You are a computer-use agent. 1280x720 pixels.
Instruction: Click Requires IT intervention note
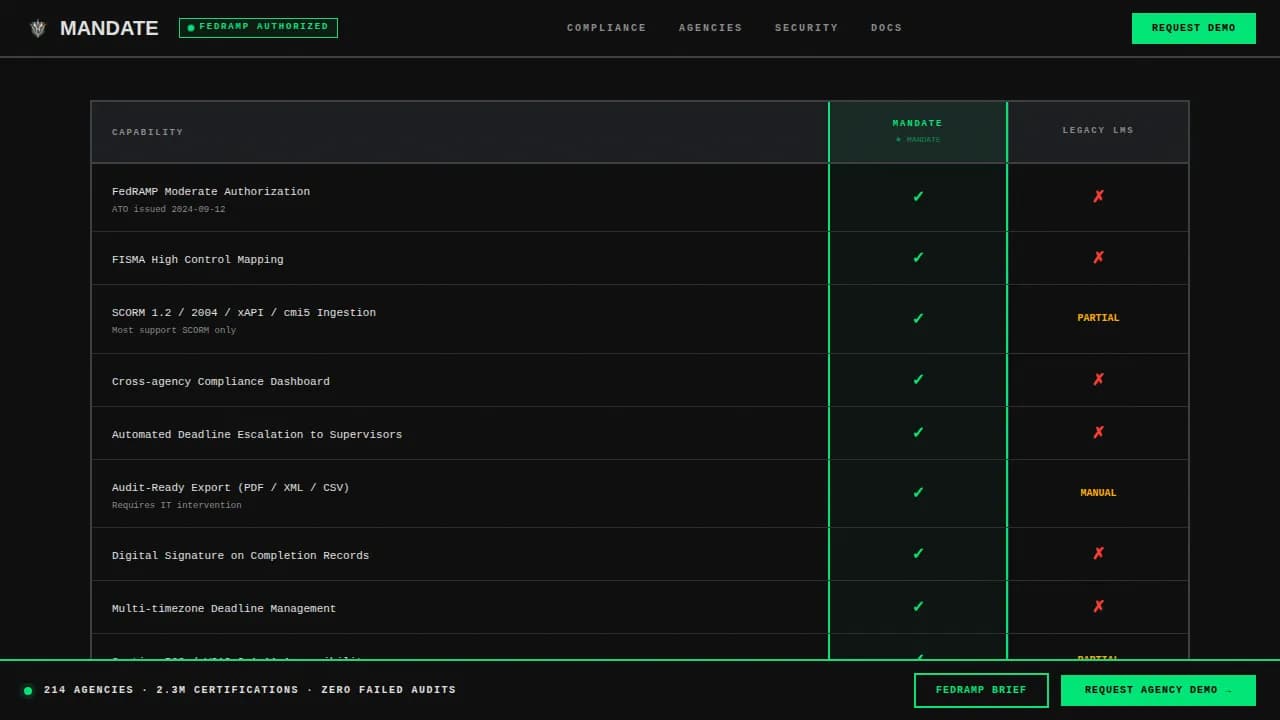(x=176, y=506)
